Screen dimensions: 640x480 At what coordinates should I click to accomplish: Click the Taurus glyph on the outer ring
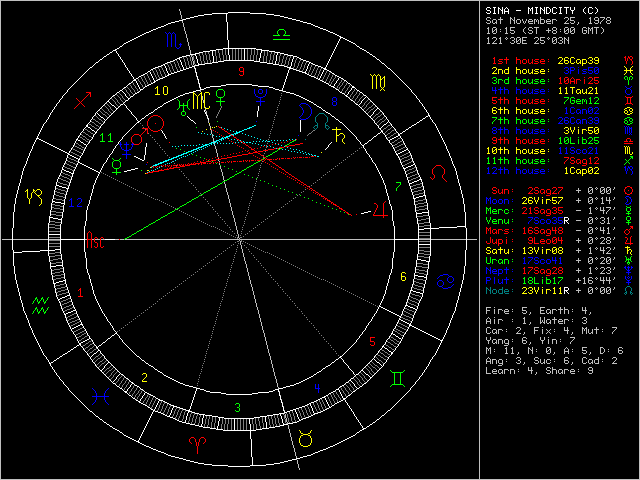[x=304, y=436]
